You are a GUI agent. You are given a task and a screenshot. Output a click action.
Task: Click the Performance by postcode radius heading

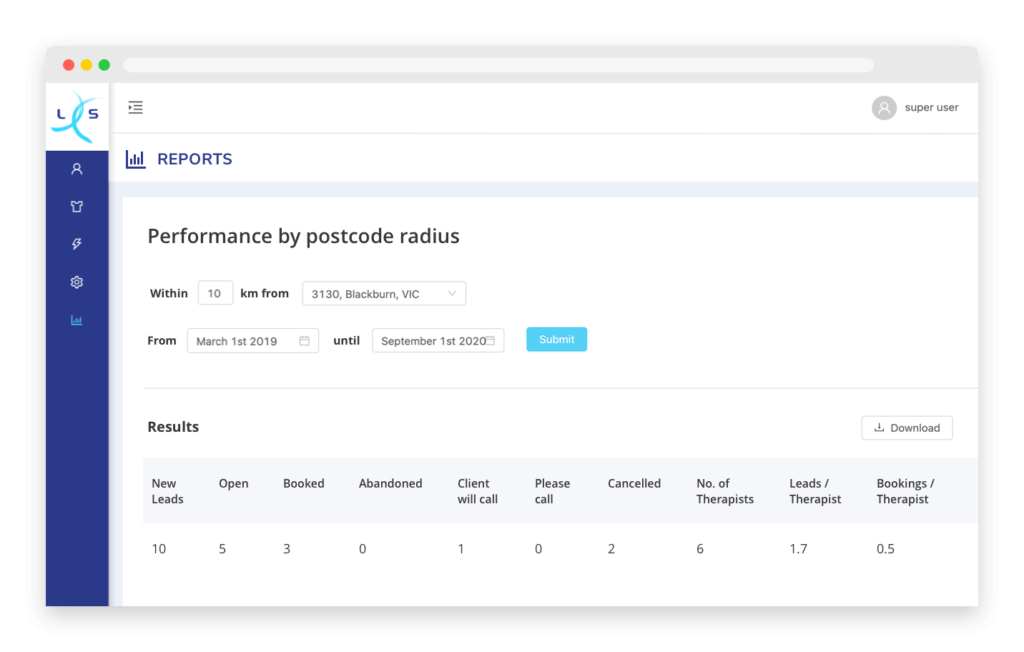point(303,236)
